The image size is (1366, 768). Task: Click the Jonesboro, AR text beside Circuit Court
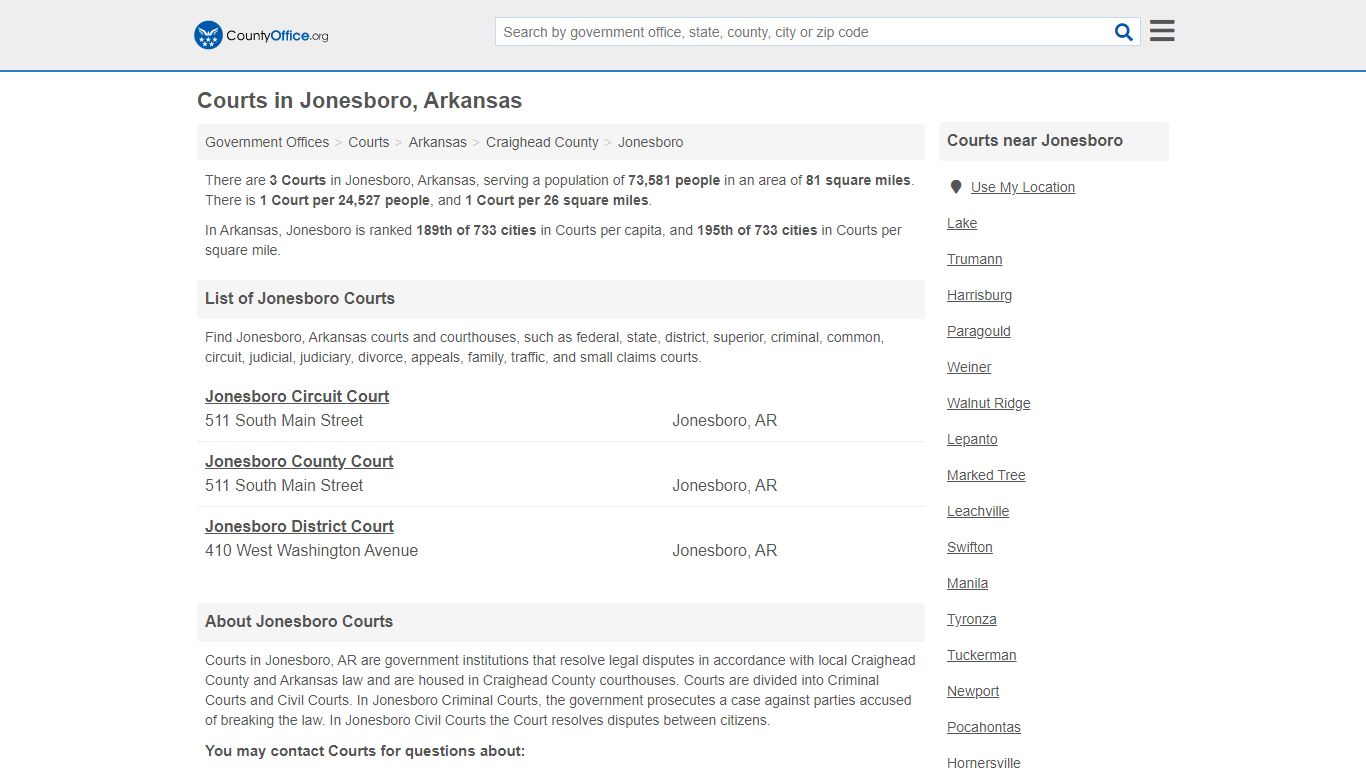coord(725,420)
